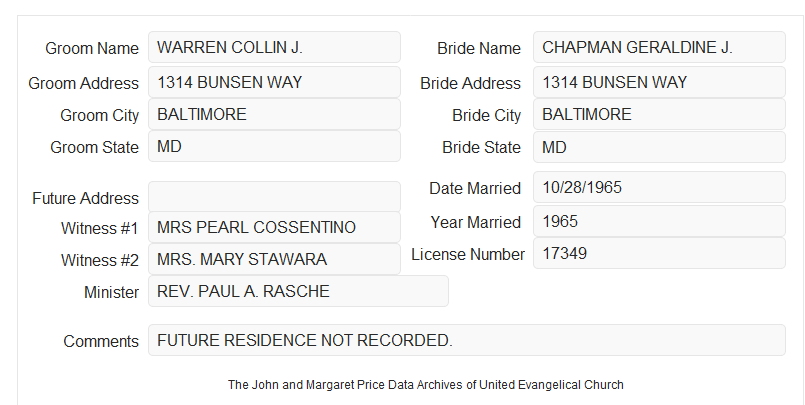Click the Groom Address input box
The width and height of the screenshot is (805, 405).
click(274, 82)
